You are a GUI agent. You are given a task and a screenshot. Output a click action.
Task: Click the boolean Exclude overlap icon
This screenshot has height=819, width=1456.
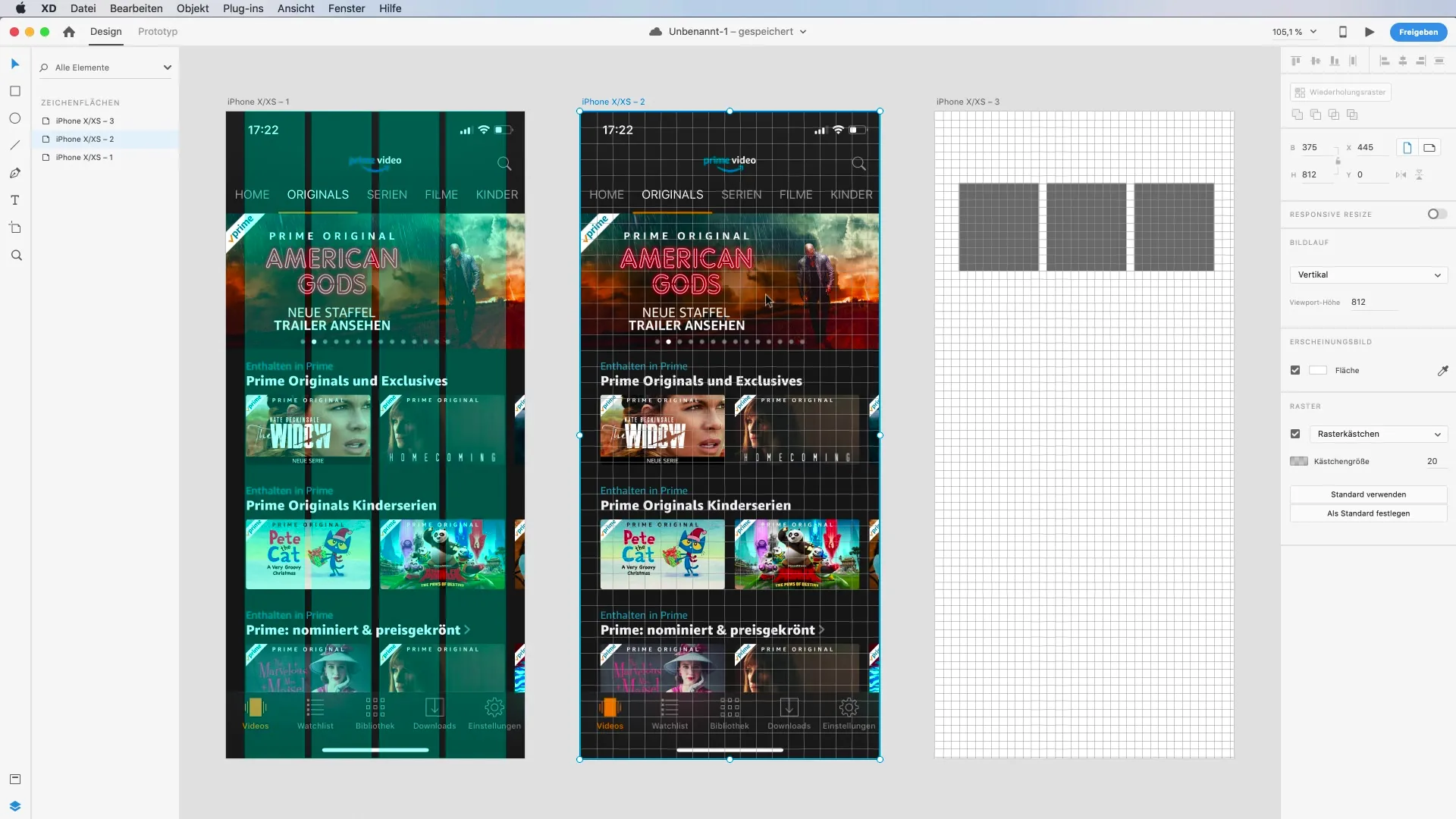coord(1352,115)
